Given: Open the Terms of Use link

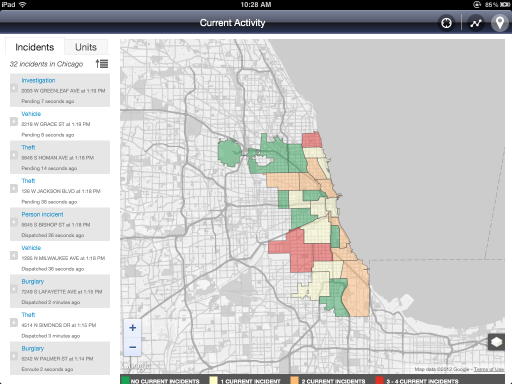Looking at the screenshot, I should (x=489, y=369).
